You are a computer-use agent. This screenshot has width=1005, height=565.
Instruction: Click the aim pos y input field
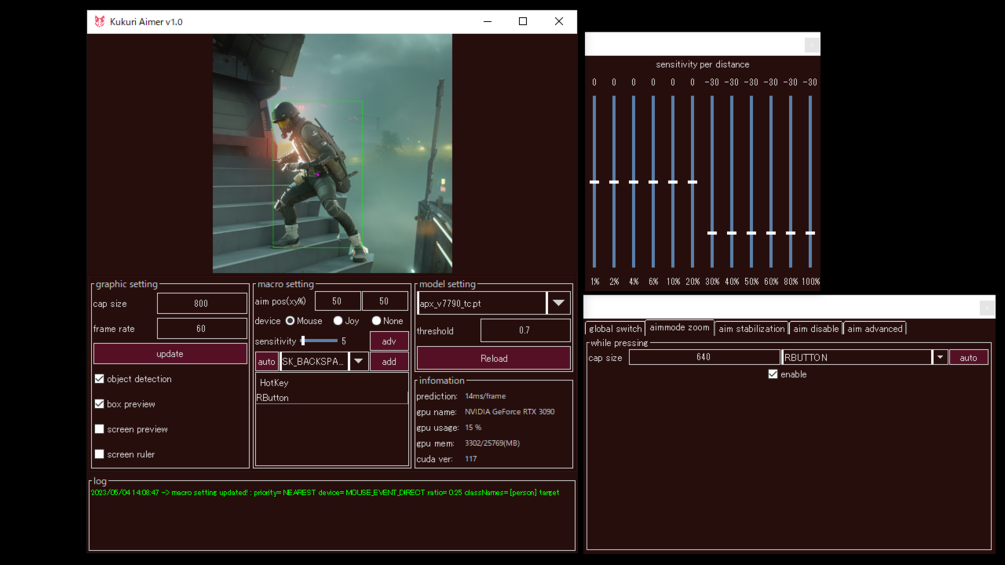[x=384, y=301]
